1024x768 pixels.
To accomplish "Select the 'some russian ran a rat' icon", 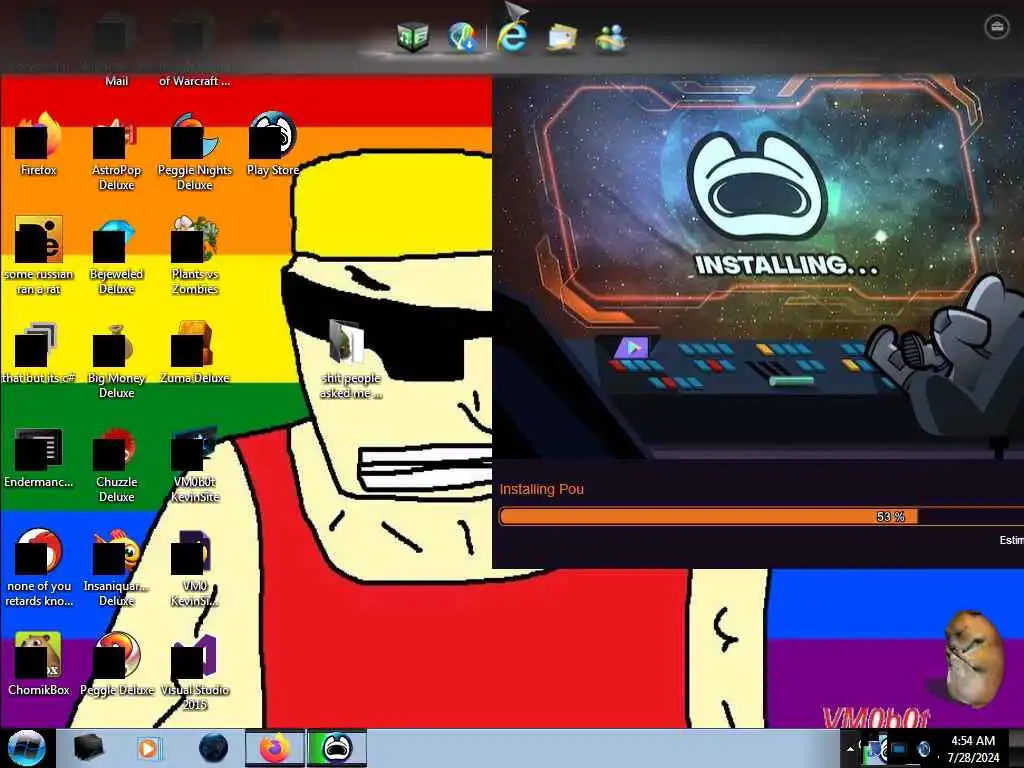I will tap(39, 256).
